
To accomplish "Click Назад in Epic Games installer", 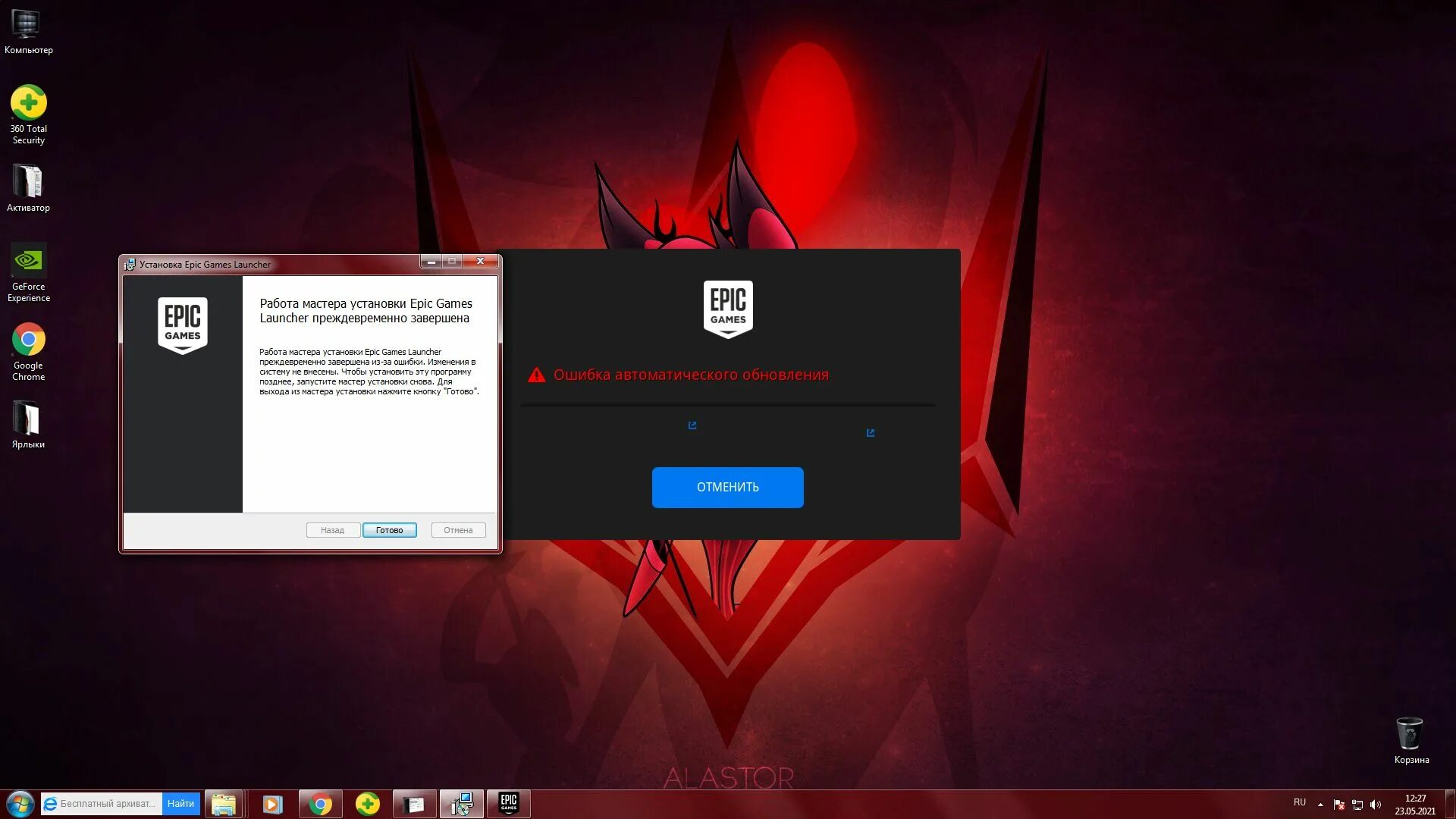I will pos(331,530).
